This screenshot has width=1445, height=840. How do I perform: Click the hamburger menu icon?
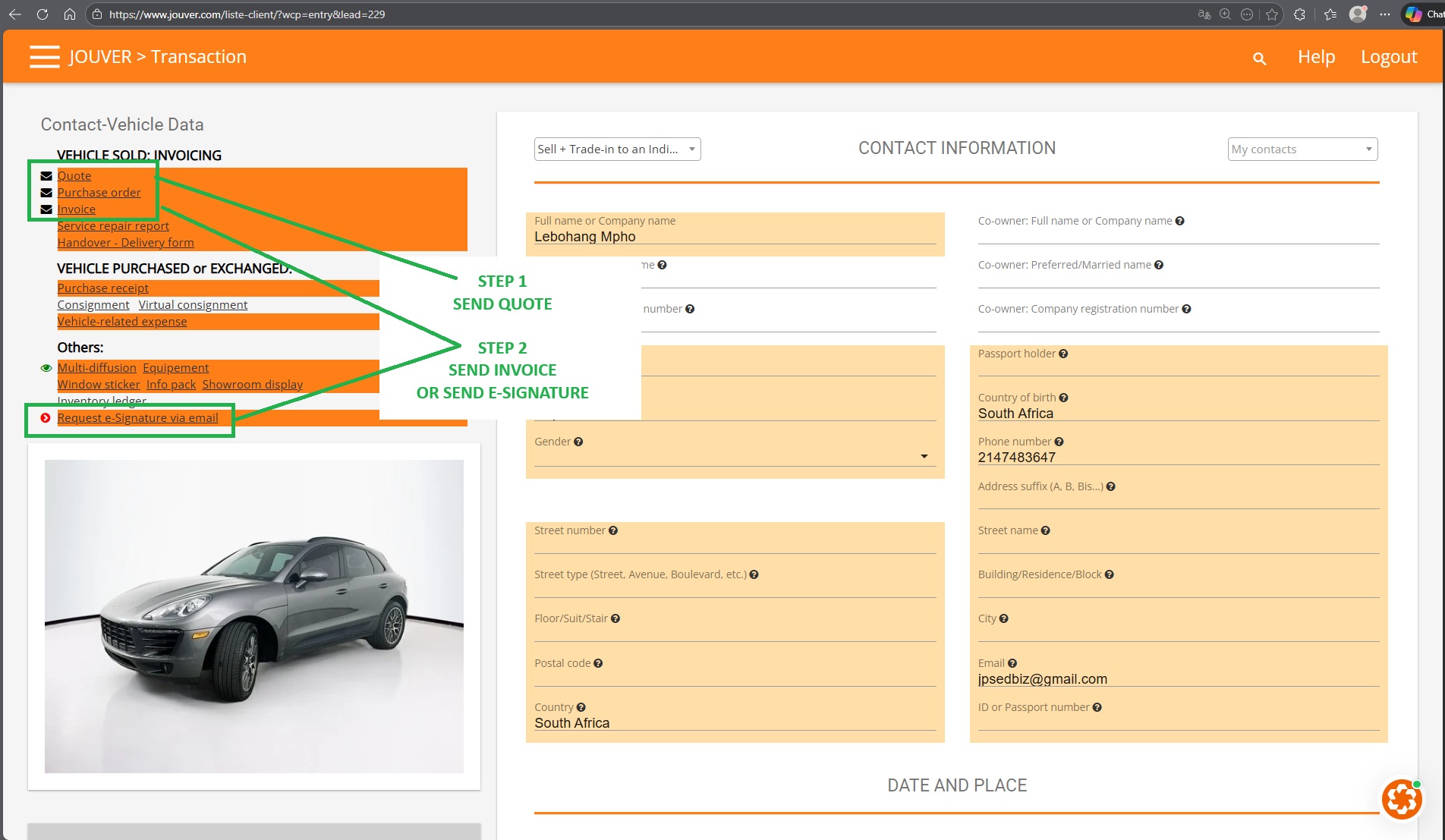coord(44,57)
